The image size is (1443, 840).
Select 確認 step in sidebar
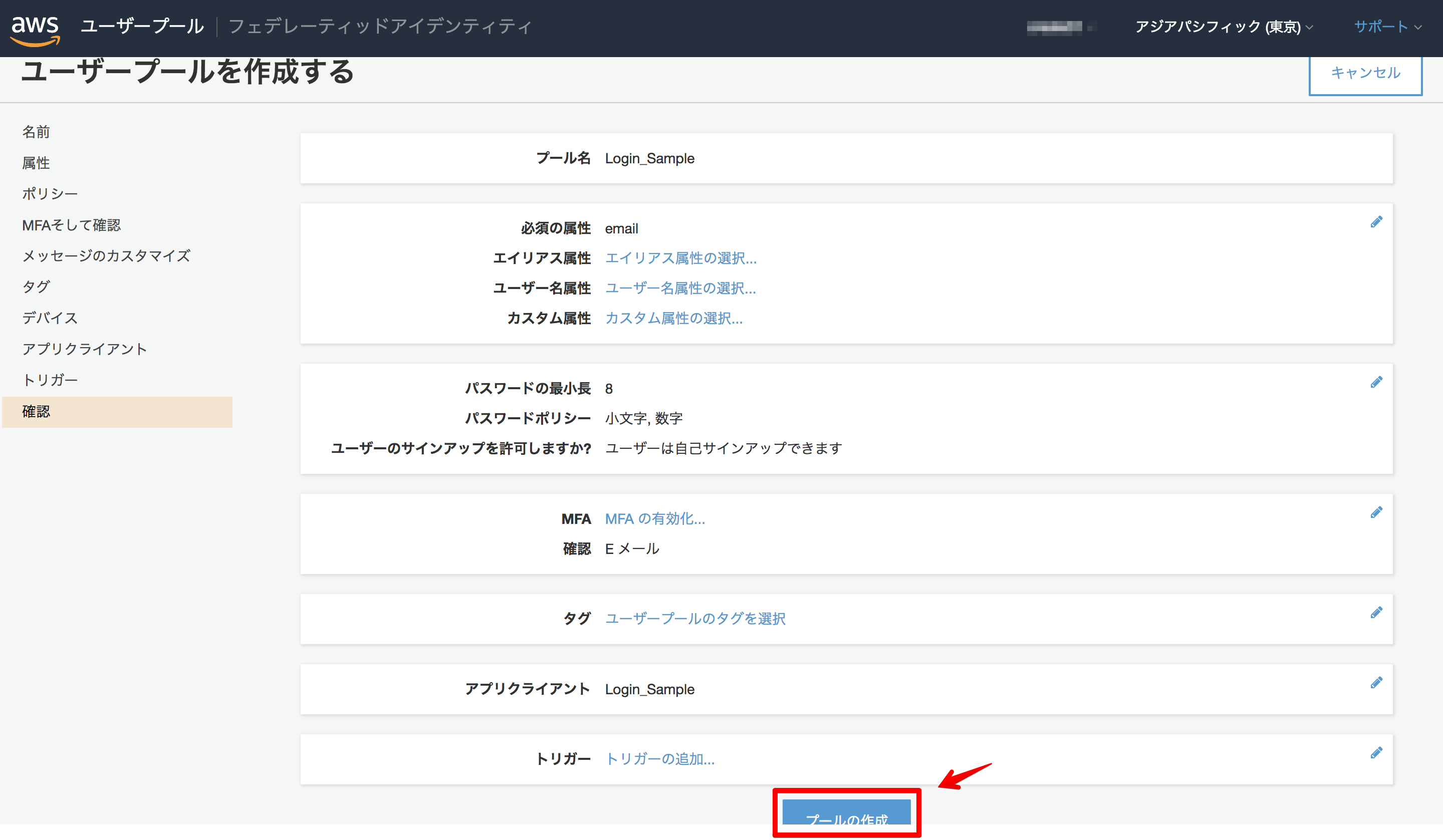click(117, 412)
